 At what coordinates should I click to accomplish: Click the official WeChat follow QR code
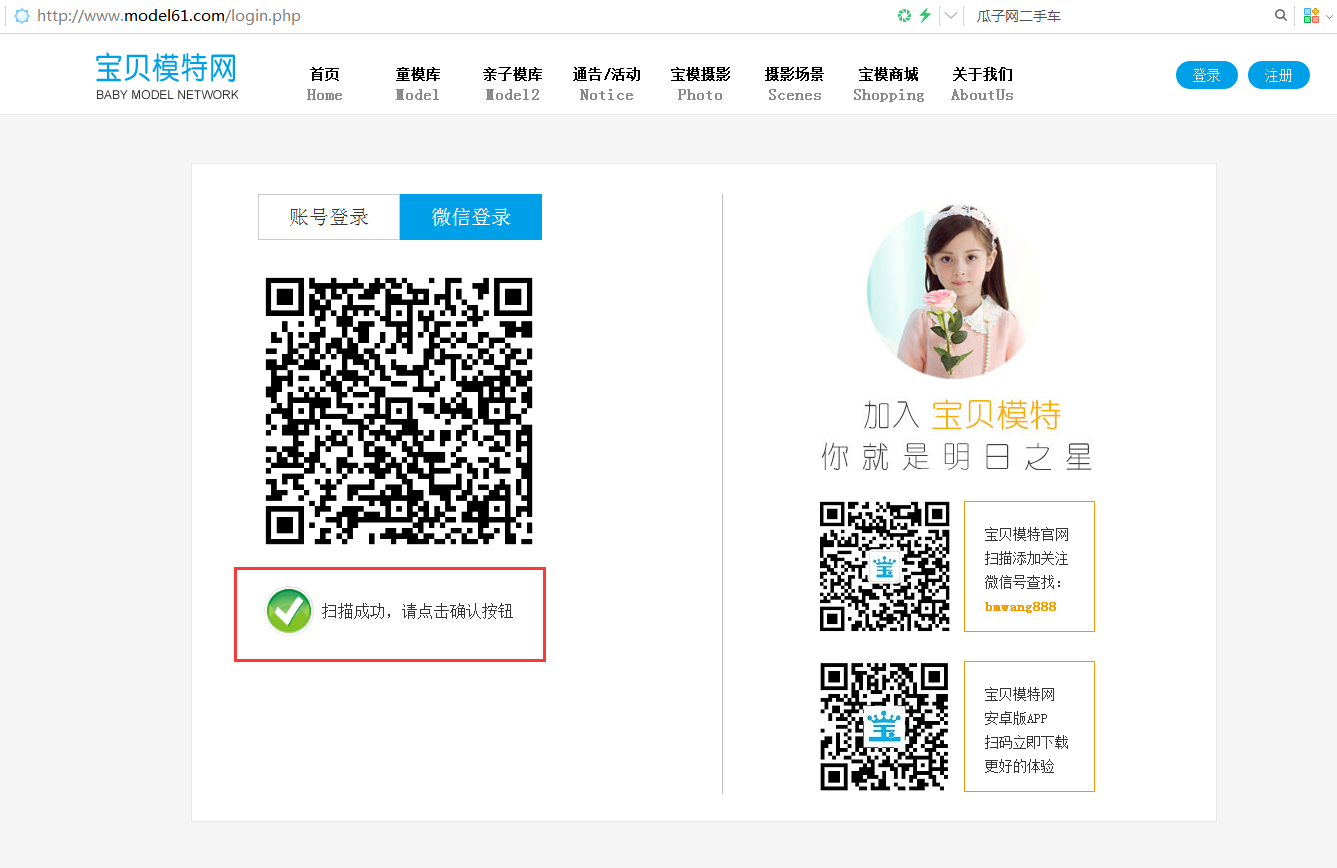pyautogui.click(x=884, y=566)
